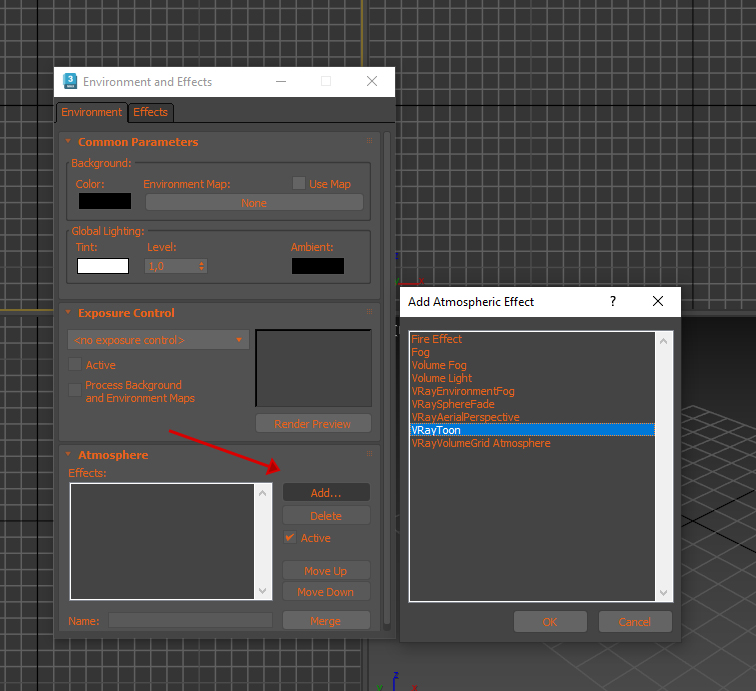Collapse the Common Parameters rollout
This screenshot has height=691, width=756.
[68, 141]
